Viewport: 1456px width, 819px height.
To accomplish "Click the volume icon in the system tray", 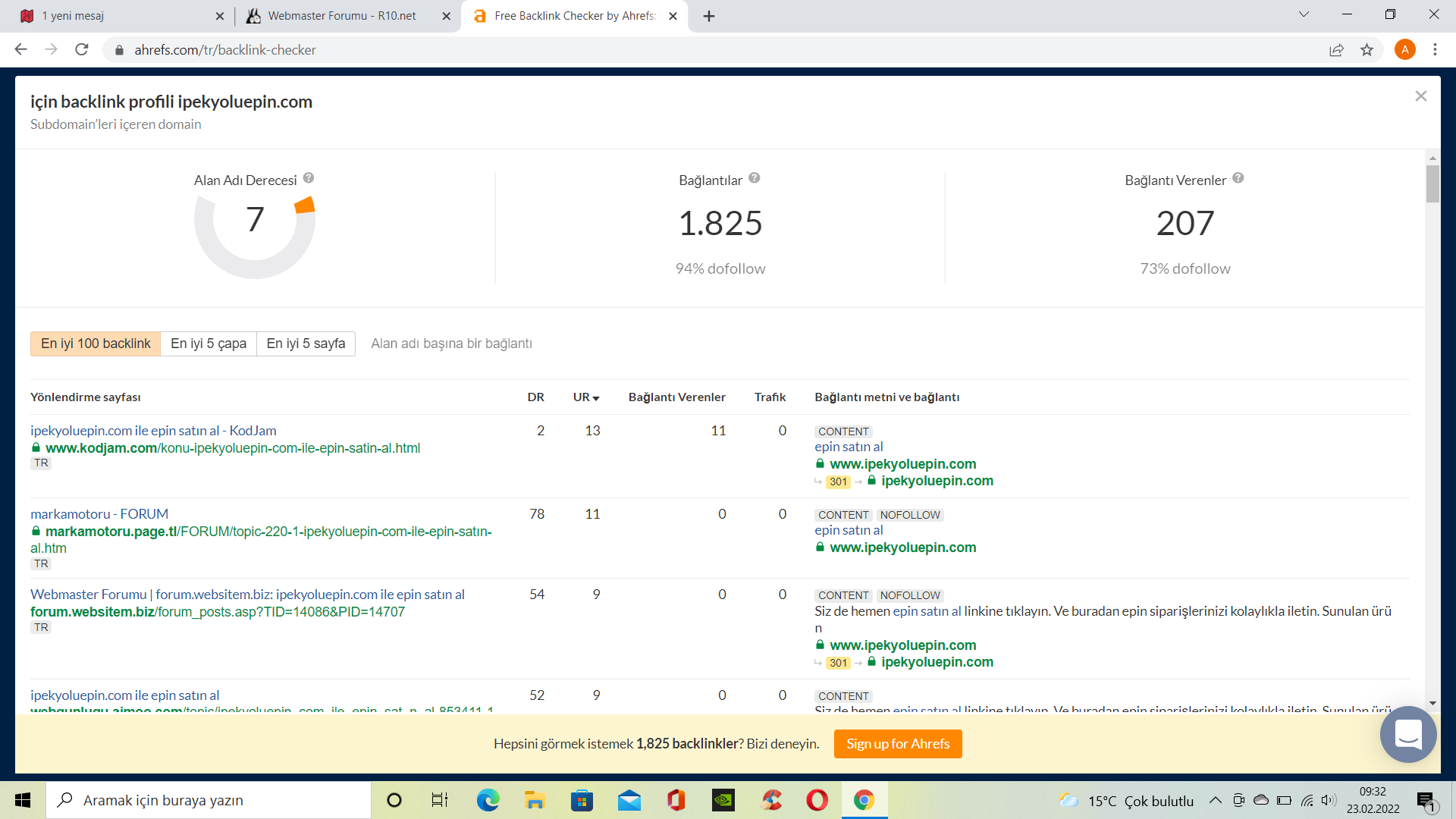I will pos(1329,800).
